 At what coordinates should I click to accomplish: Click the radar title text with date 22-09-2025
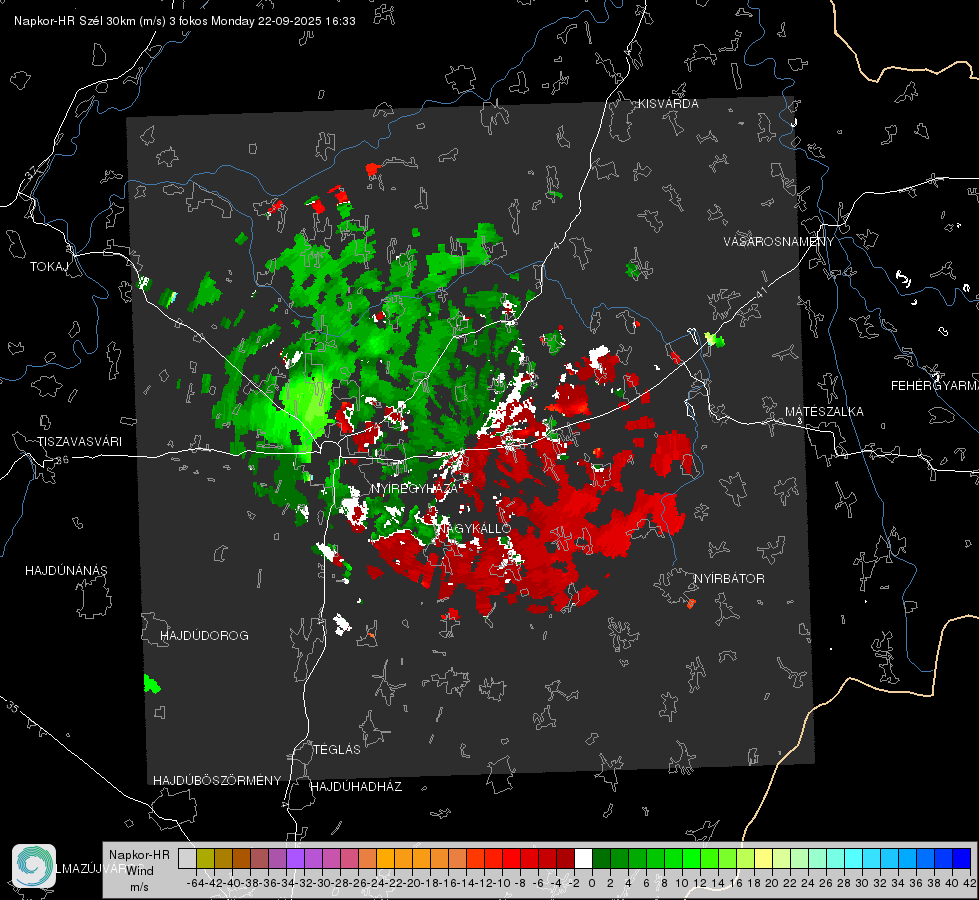pos(185,21)
